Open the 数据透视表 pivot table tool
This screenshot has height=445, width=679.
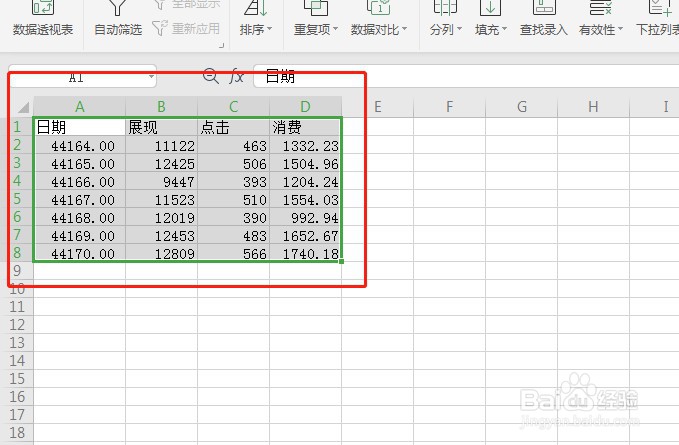(x=42, y=19)
